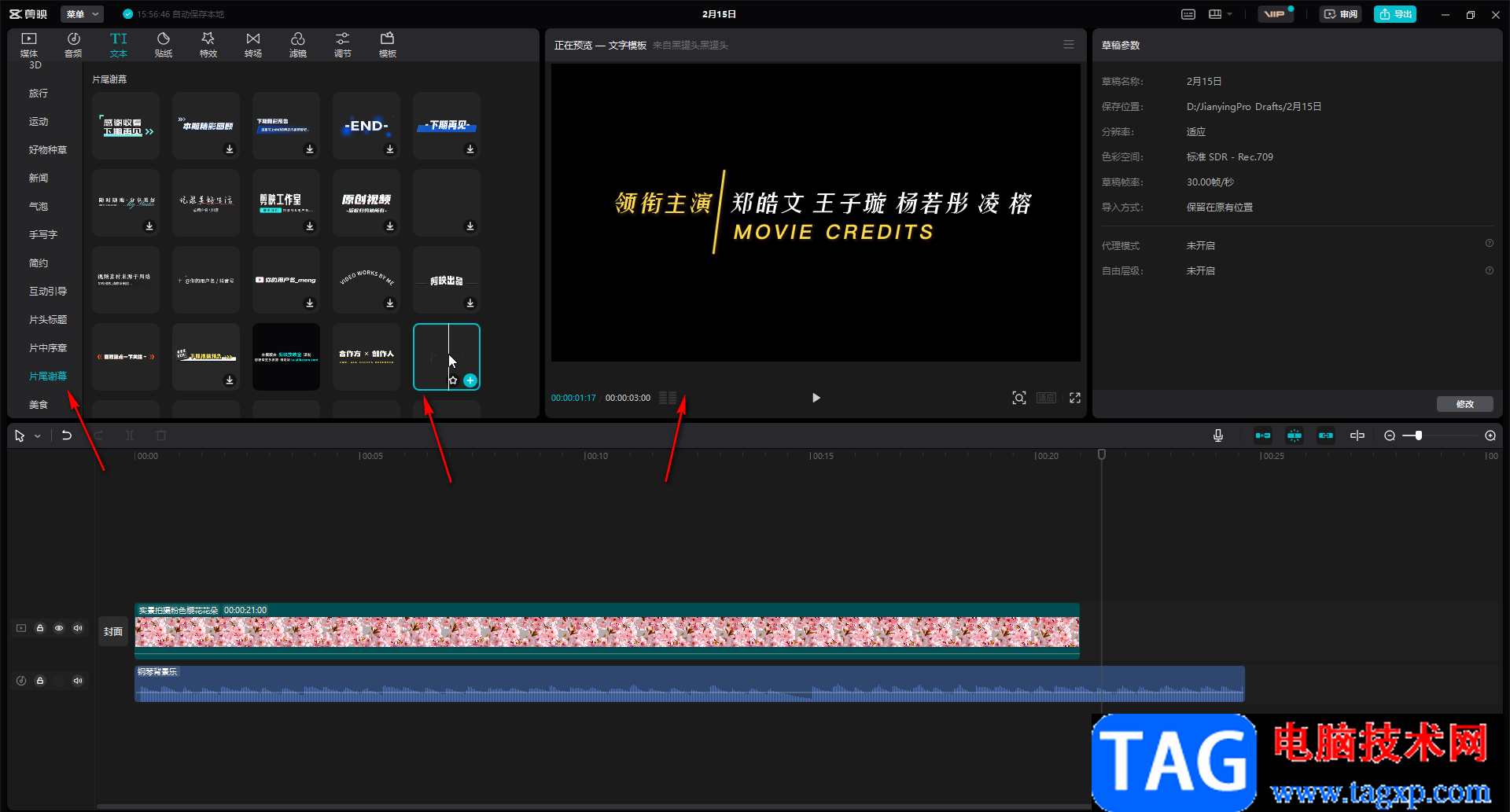This screenshot has width=1510, height=812.
Task: Select 美食 text template category
Action: click(39, 405)
